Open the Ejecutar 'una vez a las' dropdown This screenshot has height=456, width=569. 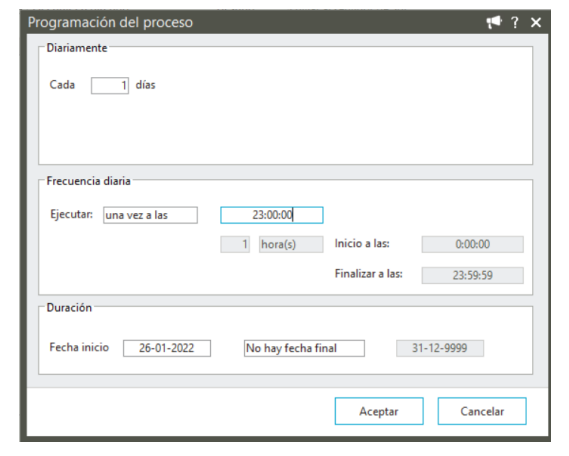[150, 215]
